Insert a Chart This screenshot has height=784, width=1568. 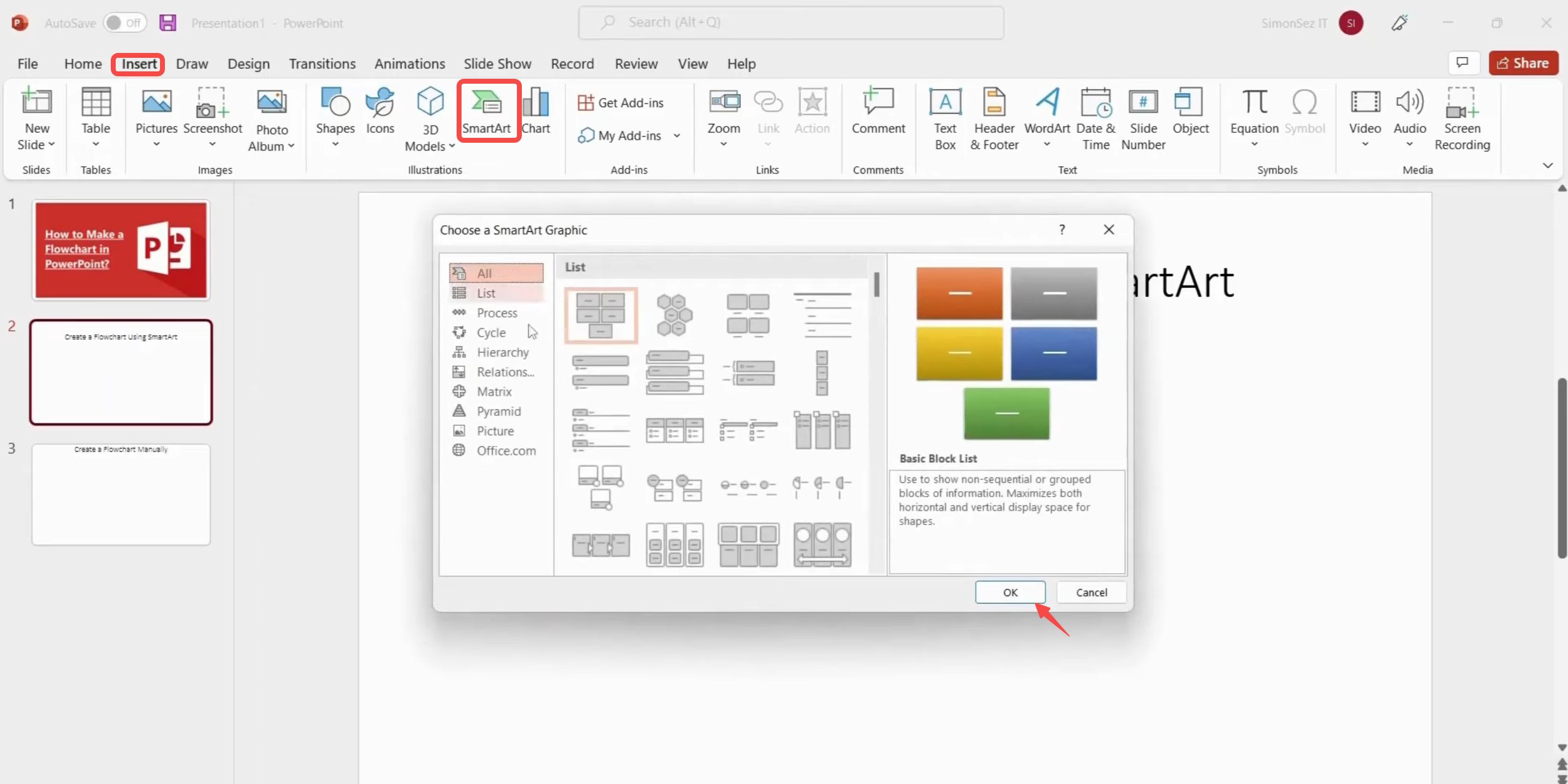[536, 111]
